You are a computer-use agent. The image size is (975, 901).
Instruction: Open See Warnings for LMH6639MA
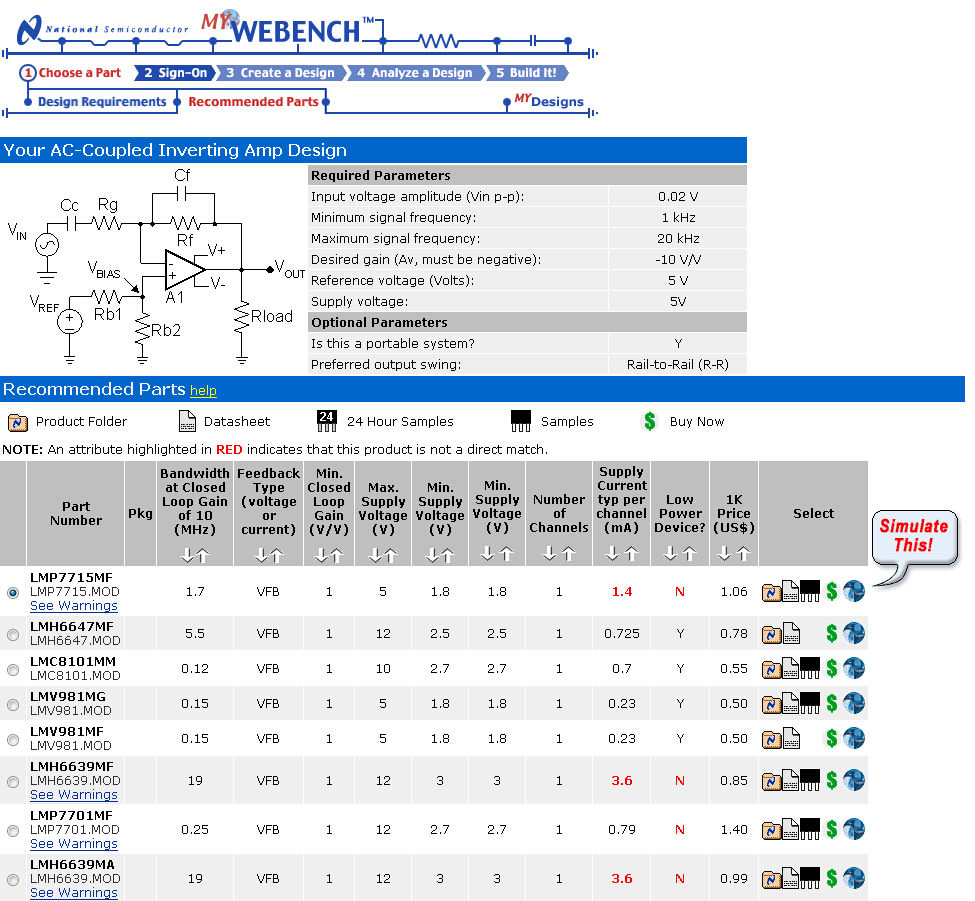click(73, 893)
